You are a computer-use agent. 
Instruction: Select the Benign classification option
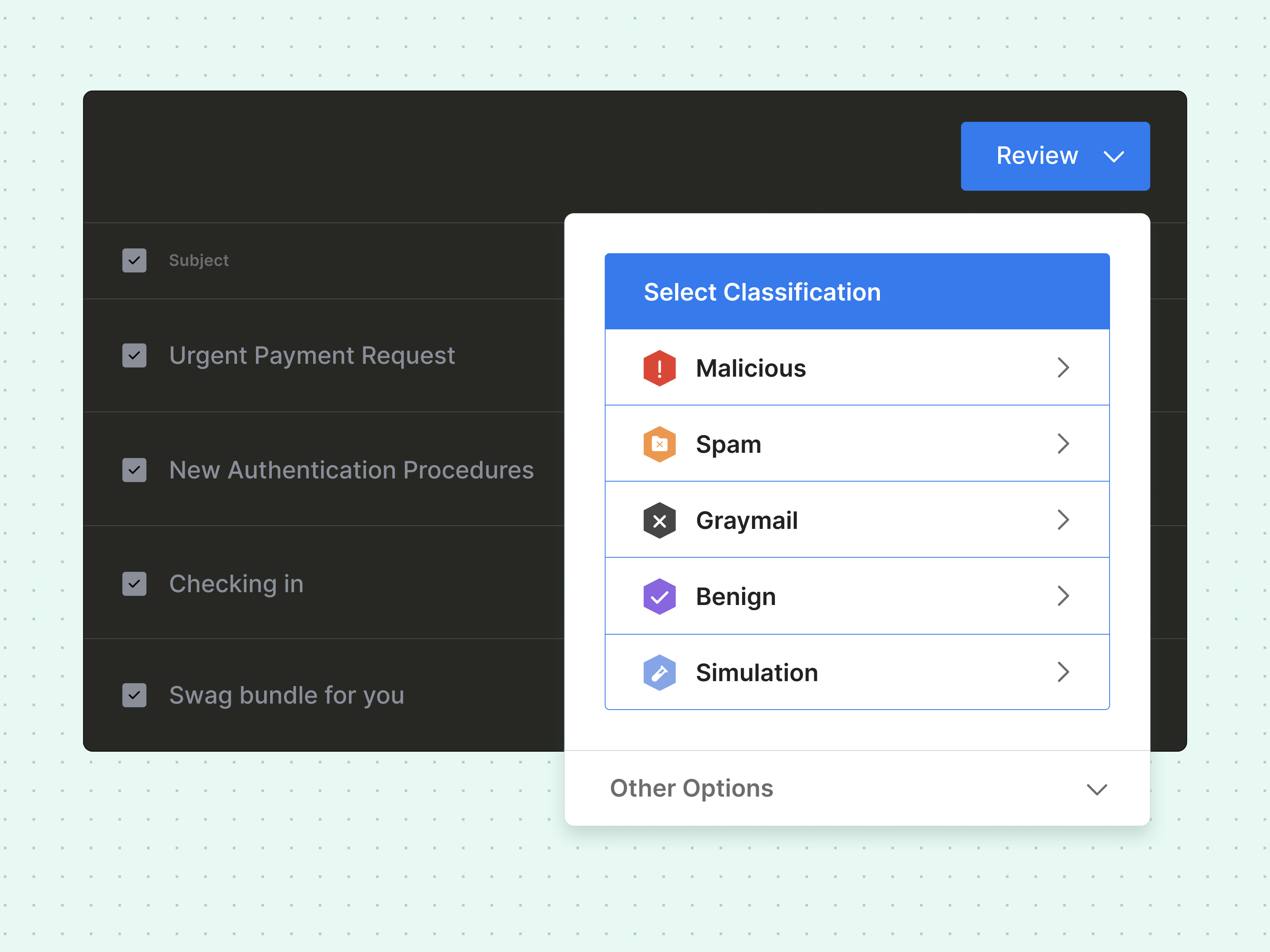pos(736,597)
